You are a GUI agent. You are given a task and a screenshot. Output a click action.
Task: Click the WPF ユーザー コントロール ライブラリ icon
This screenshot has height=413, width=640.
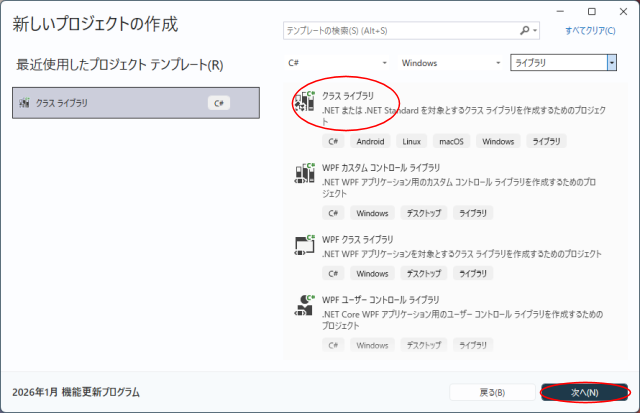[x=304, y=306]
